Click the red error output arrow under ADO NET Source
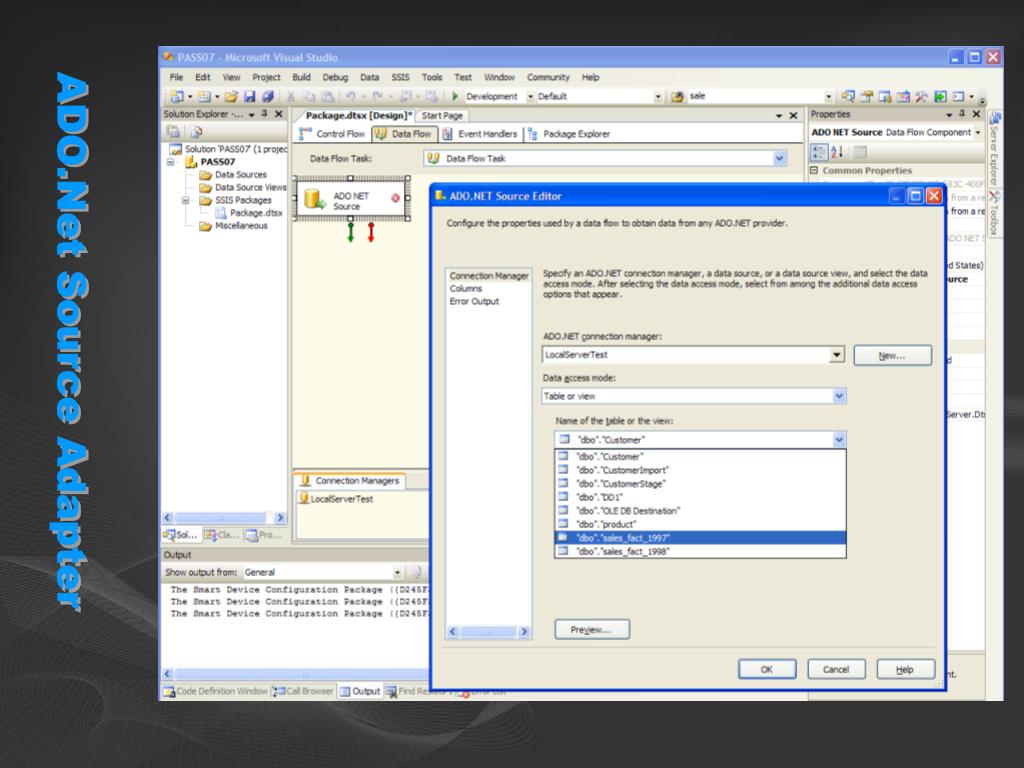 [371, 232]
